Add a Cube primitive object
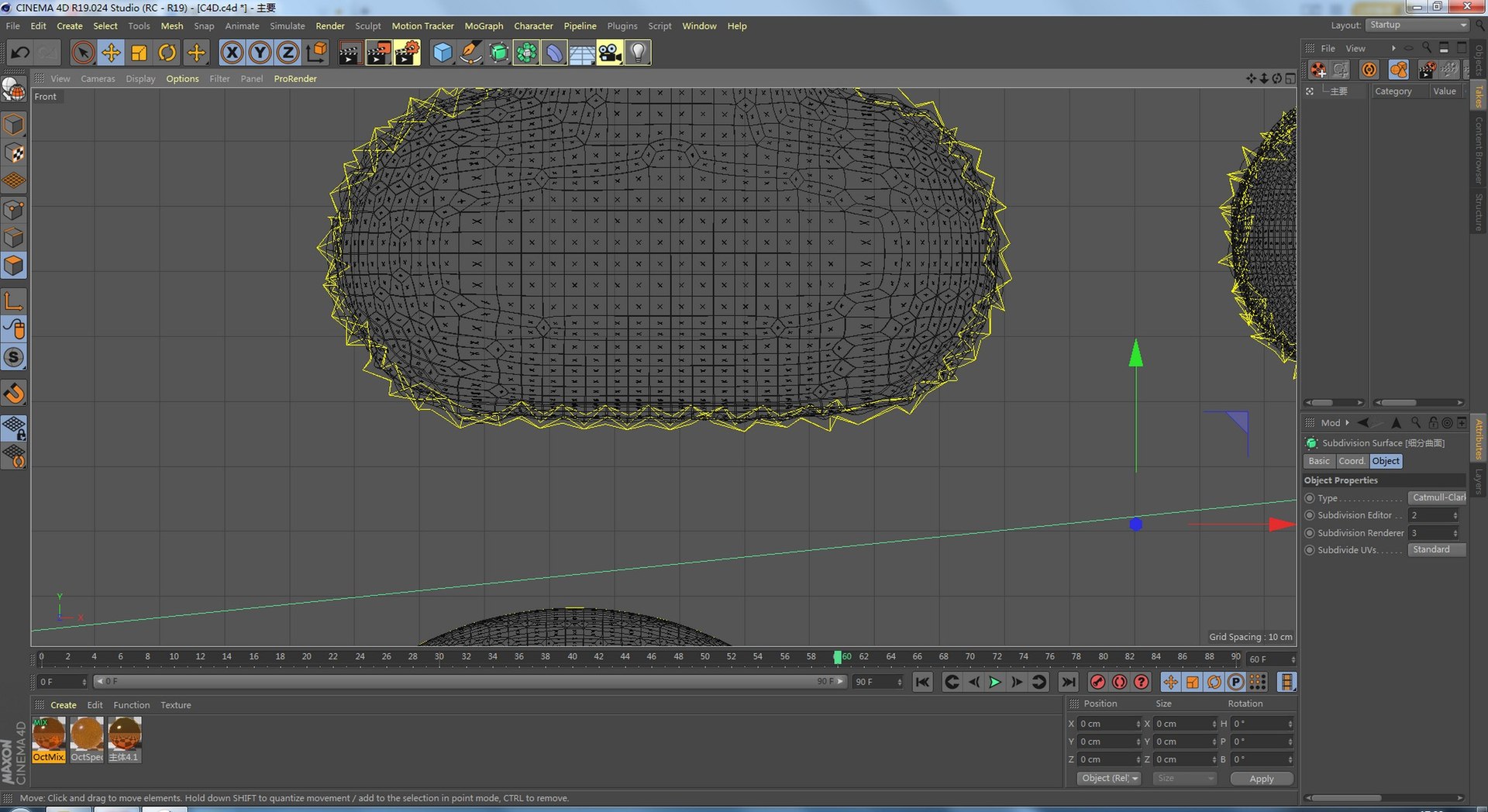The image size is (1488, 812). coord(442,53)
